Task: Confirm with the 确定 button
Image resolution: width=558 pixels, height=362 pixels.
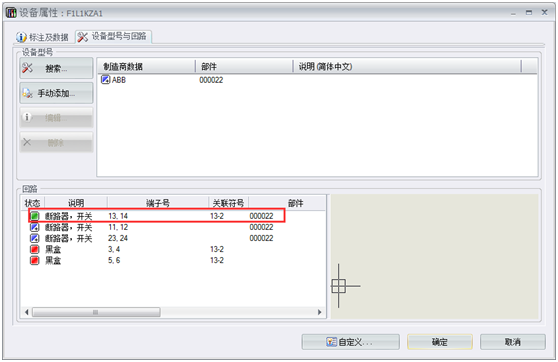Action: click(x=440, y=342)
